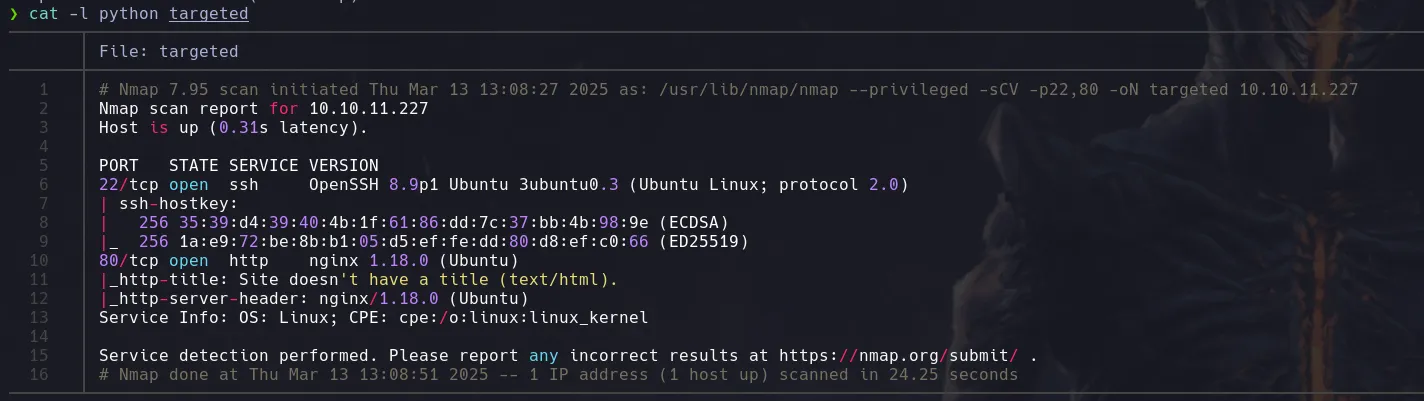Click the 'http-server-header' result line
The width and height of the screenshot is (1424, 401).
coord(313,299)
